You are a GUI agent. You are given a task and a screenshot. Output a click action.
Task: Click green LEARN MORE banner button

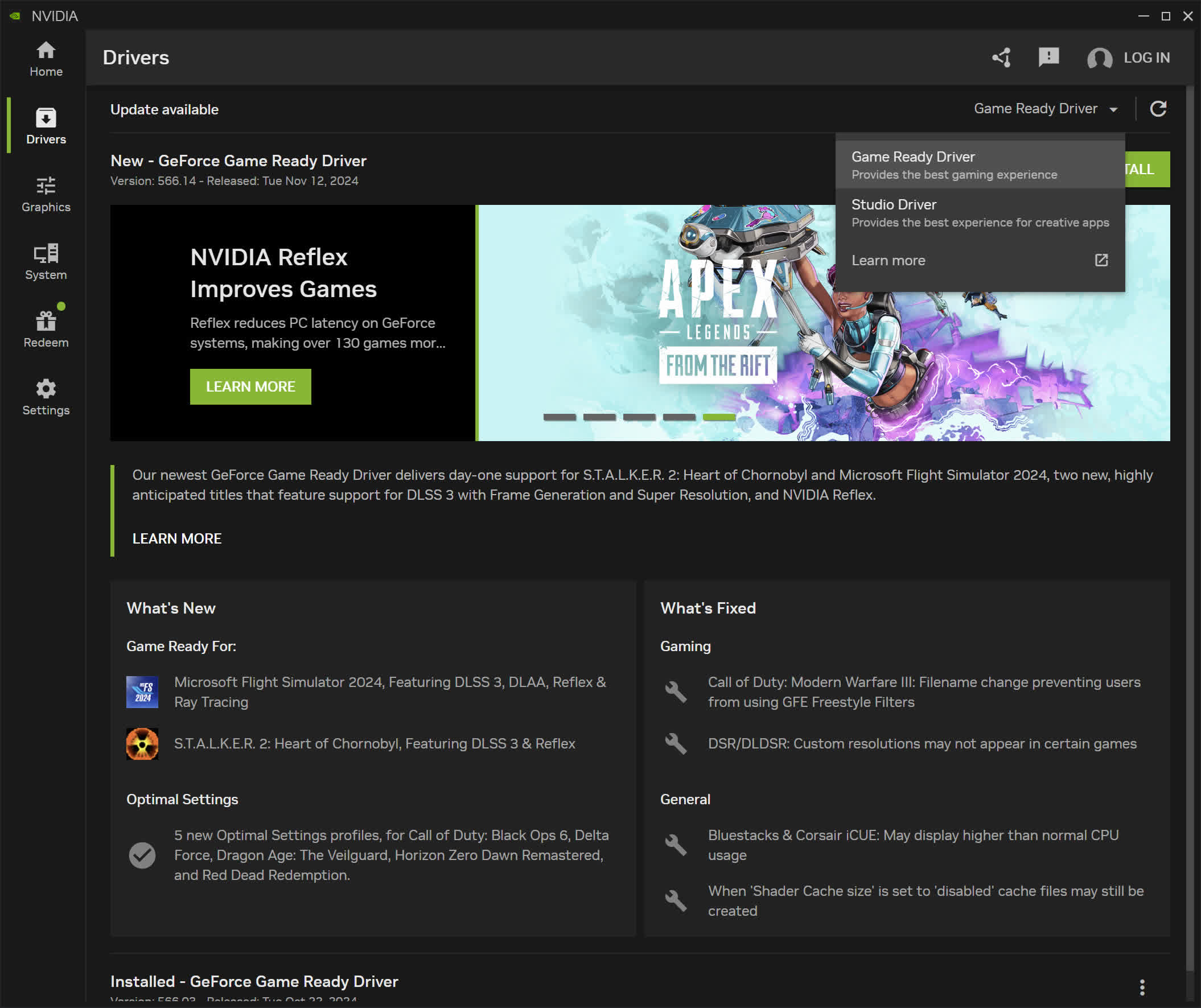tap(250, 386)
